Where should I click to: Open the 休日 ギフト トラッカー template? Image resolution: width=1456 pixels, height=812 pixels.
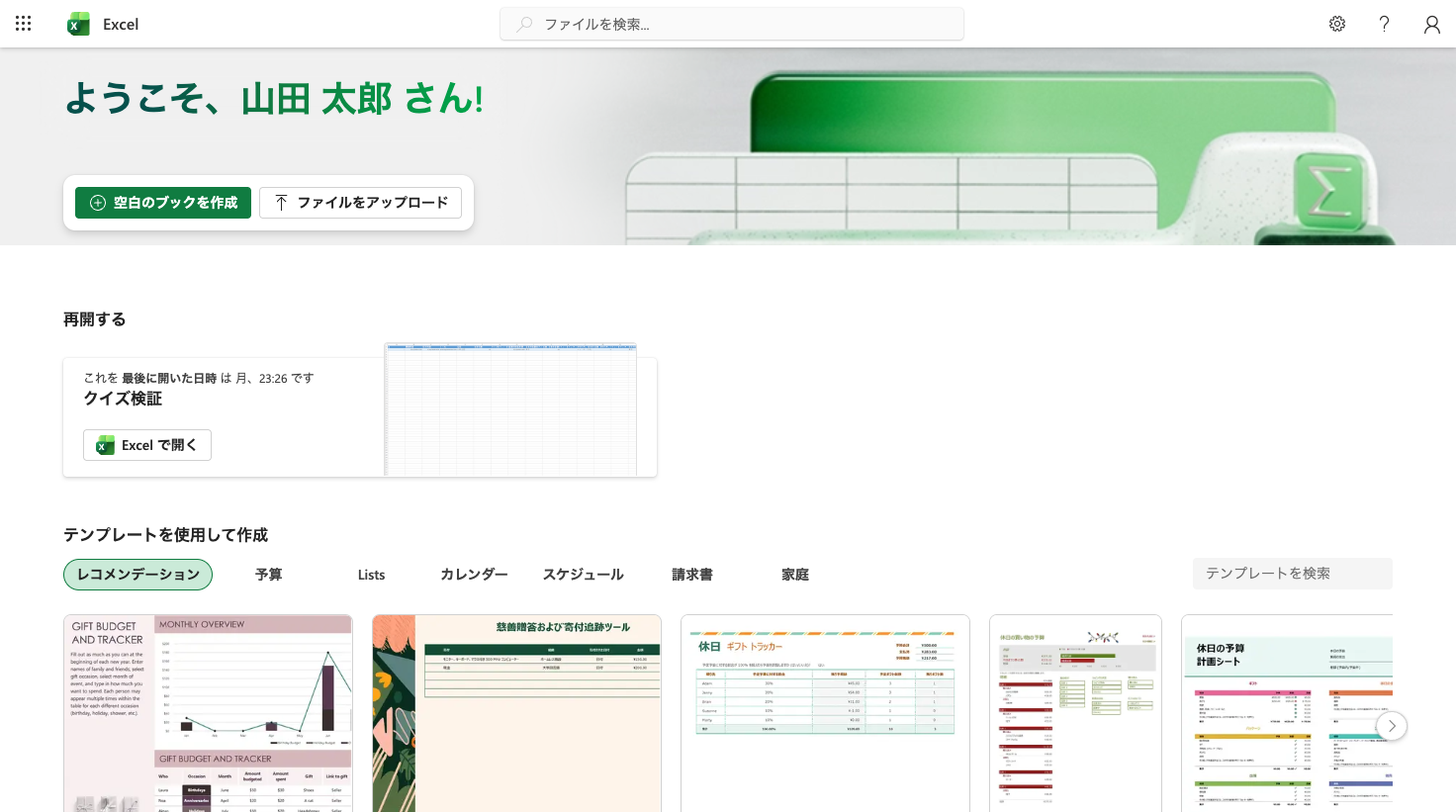(825, 713)
